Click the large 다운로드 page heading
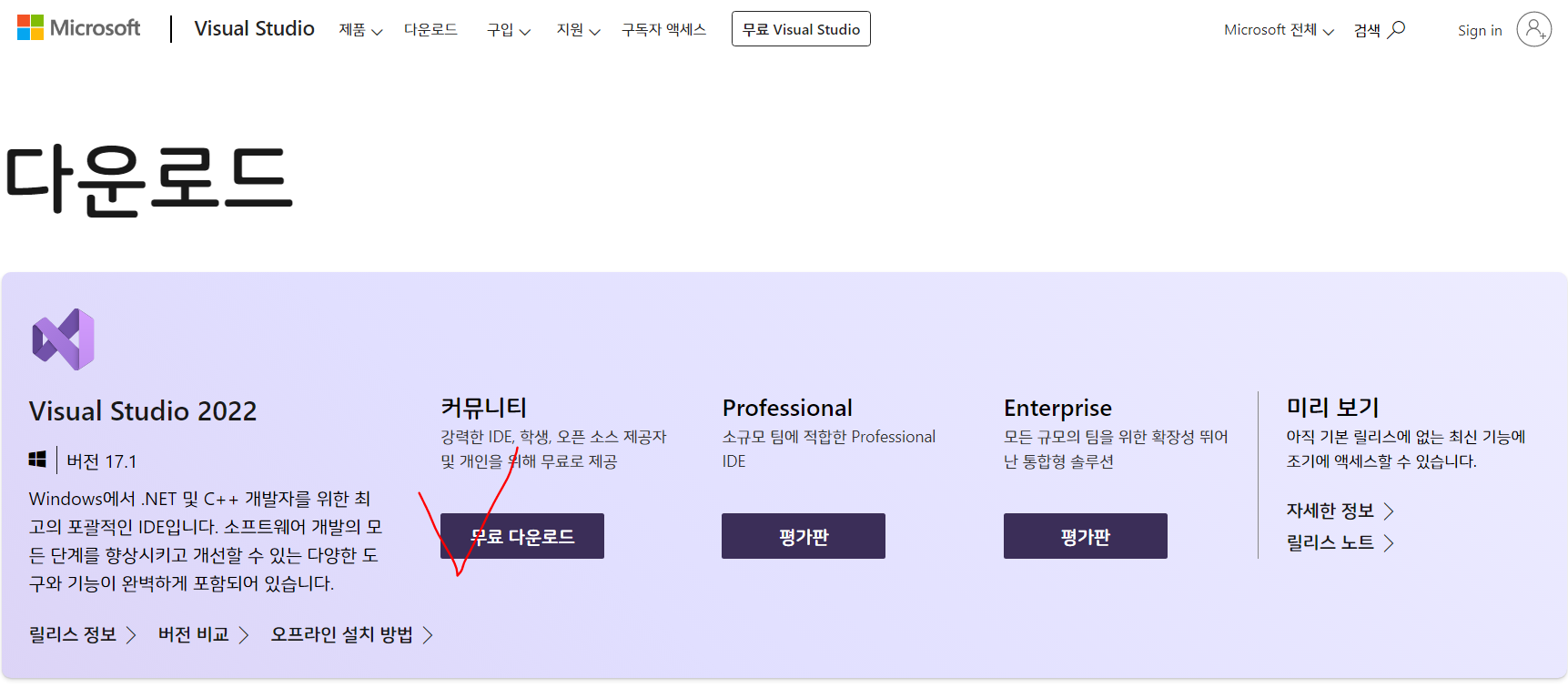The height and width of the screenshot is (698, 1568). click(149, 179)
